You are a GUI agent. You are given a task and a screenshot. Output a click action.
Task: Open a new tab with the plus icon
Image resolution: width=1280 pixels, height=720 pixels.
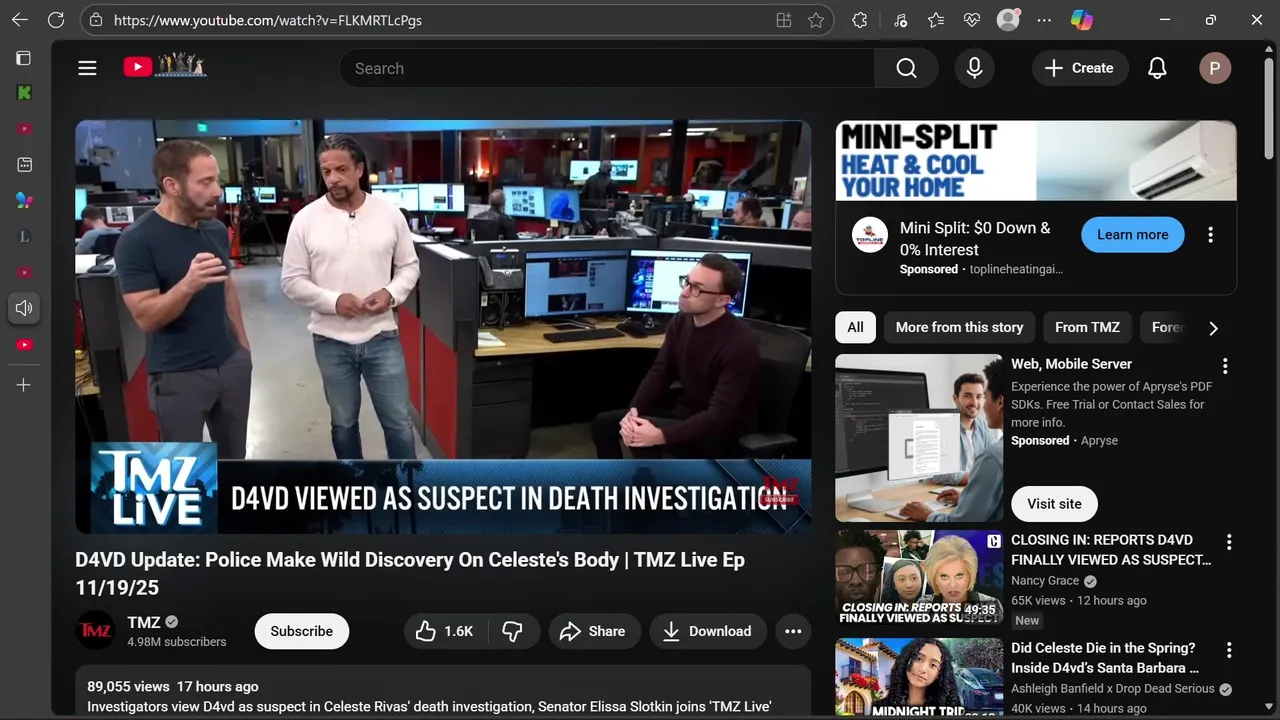click(x=24, y=385)
